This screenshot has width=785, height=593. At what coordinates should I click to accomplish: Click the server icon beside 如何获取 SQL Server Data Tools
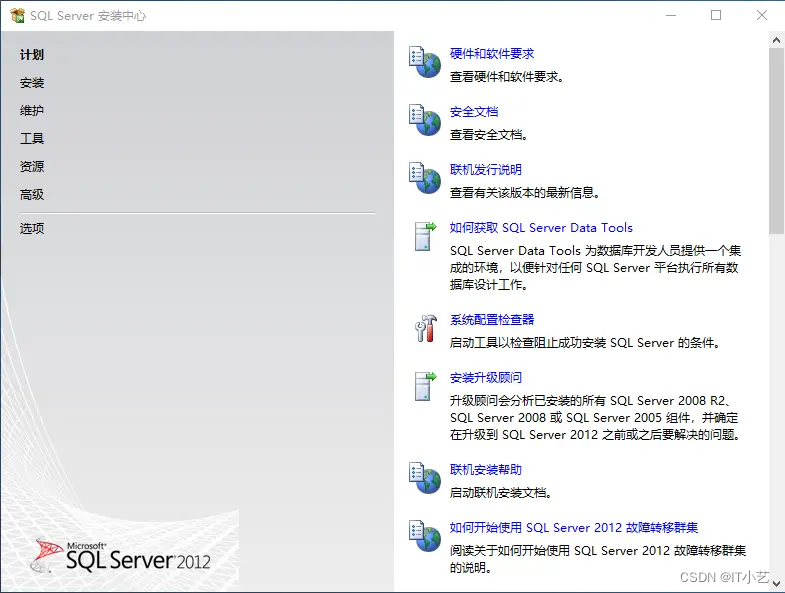pos(425,236)
